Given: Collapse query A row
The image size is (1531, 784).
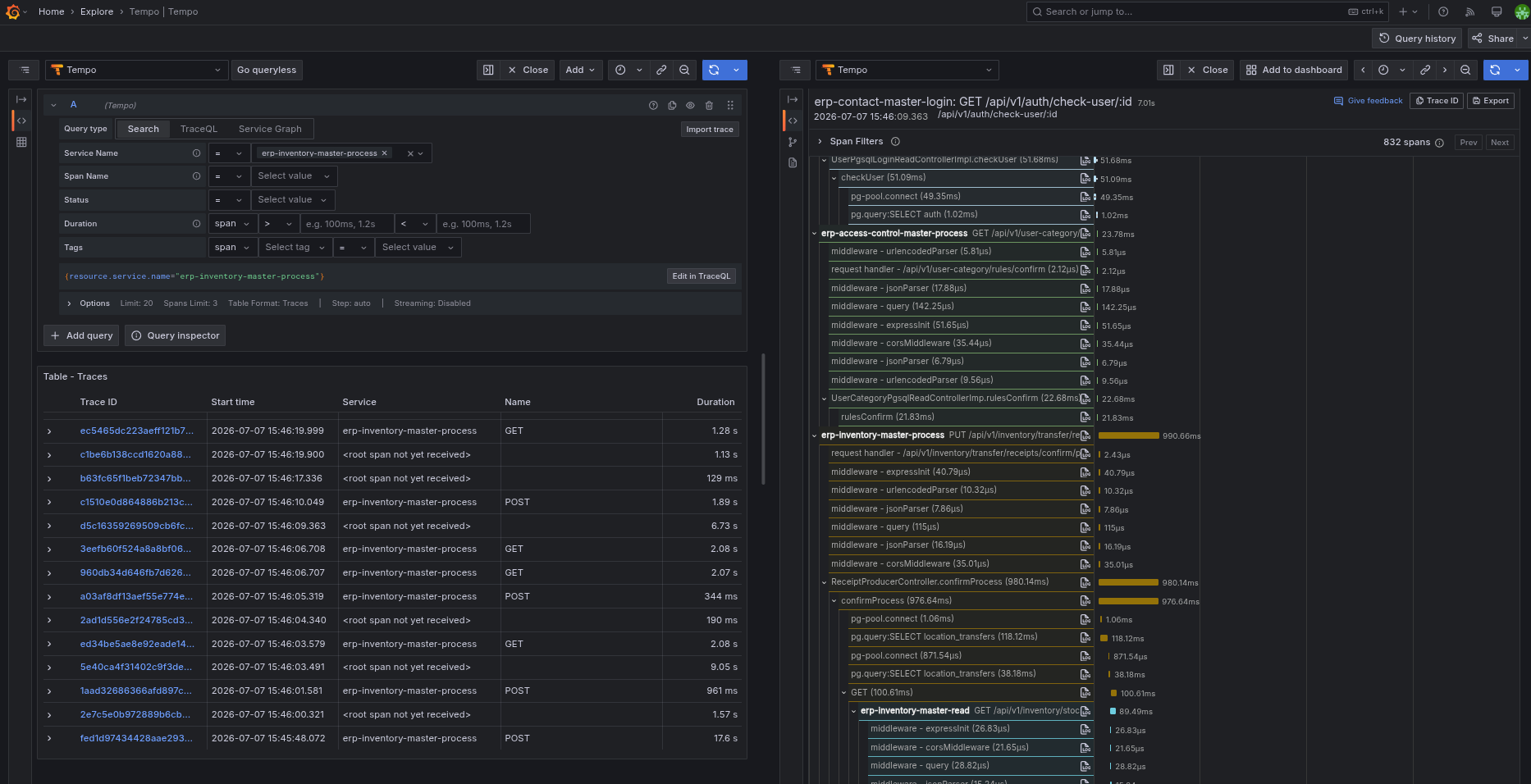Looking at the screenshot, I should click(53, 105).
